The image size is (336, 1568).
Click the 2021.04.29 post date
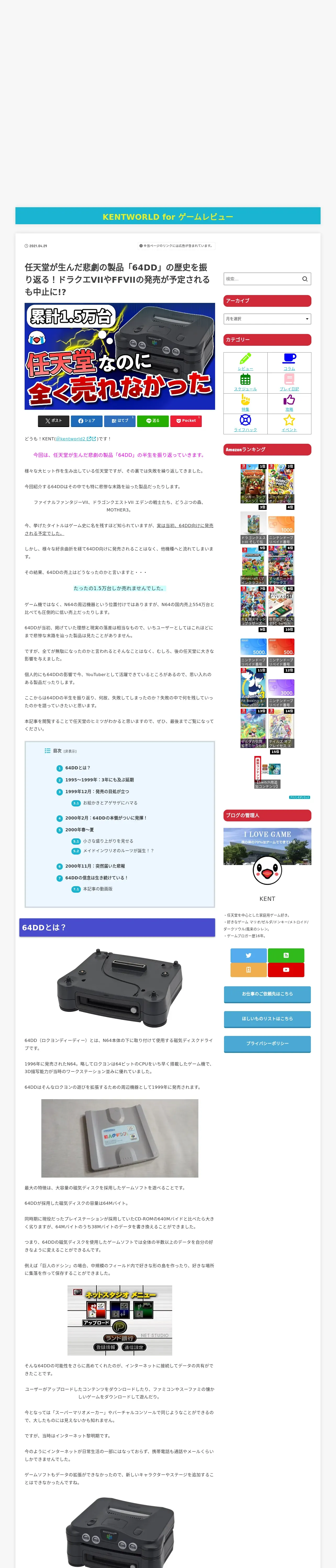coord(36,246)
